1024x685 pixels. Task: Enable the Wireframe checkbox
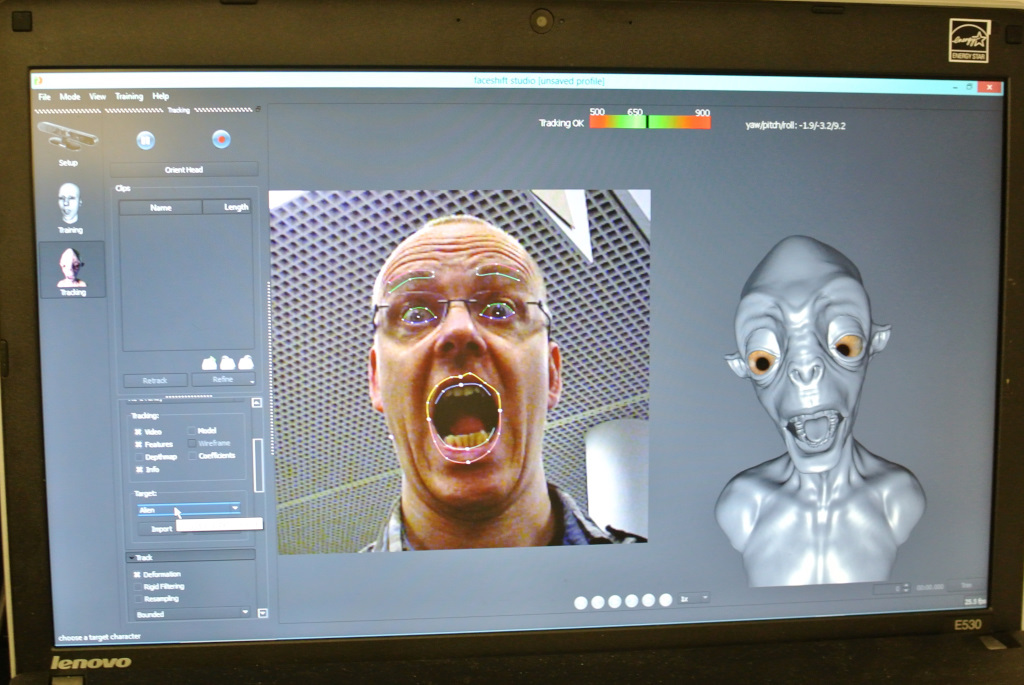pos(192,443)
